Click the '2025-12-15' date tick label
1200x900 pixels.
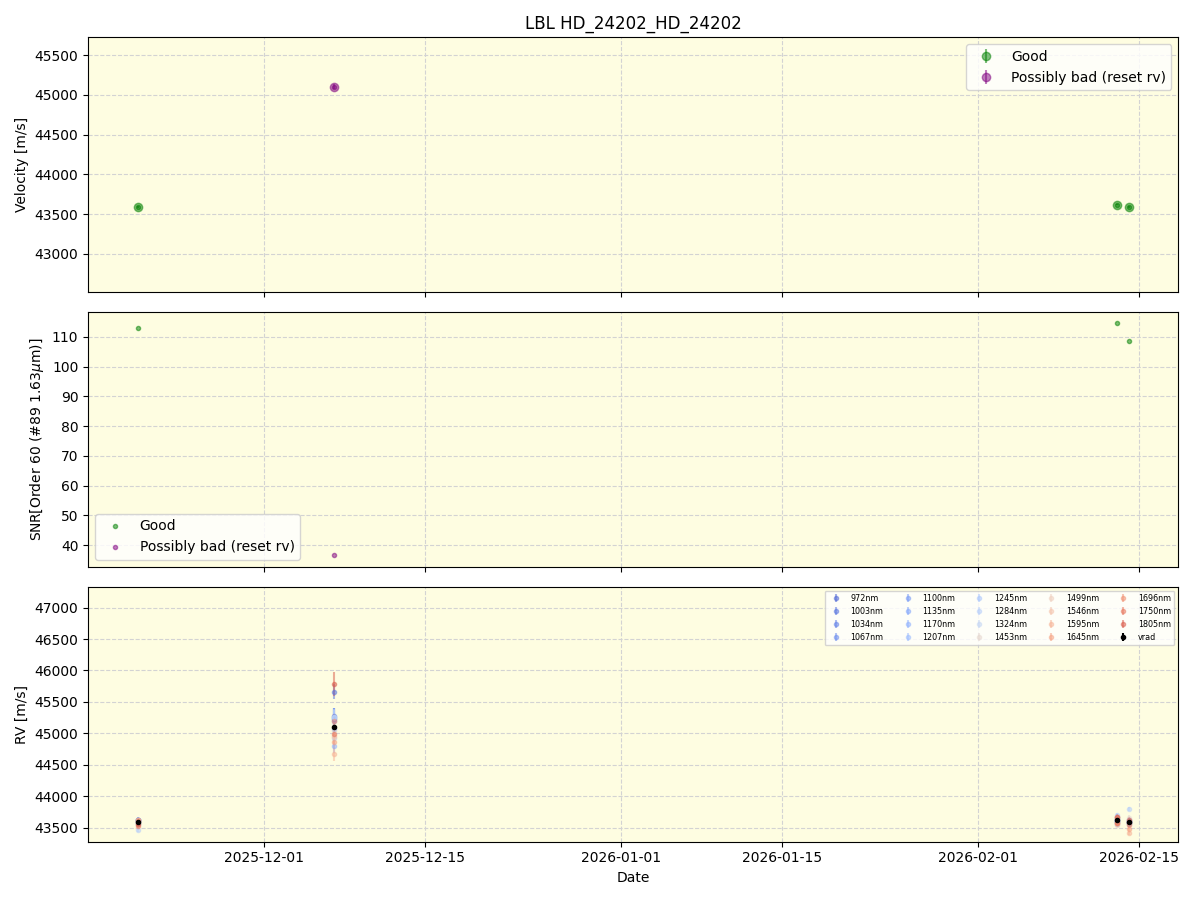click(425, 857)
